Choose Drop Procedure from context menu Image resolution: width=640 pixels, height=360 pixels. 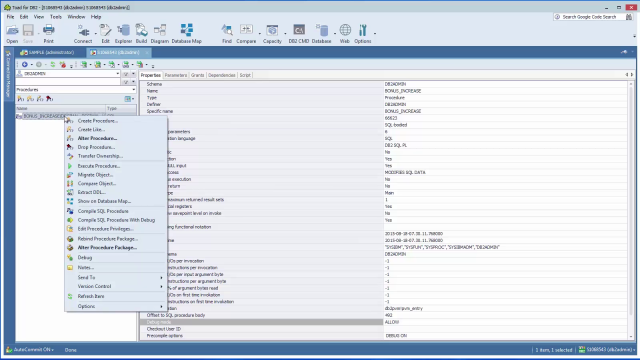tap(116, 147)
